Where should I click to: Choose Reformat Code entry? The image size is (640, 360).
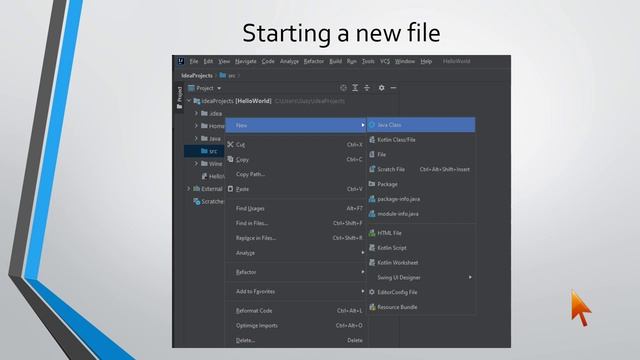pyautogui.click(x=296, y=311)
